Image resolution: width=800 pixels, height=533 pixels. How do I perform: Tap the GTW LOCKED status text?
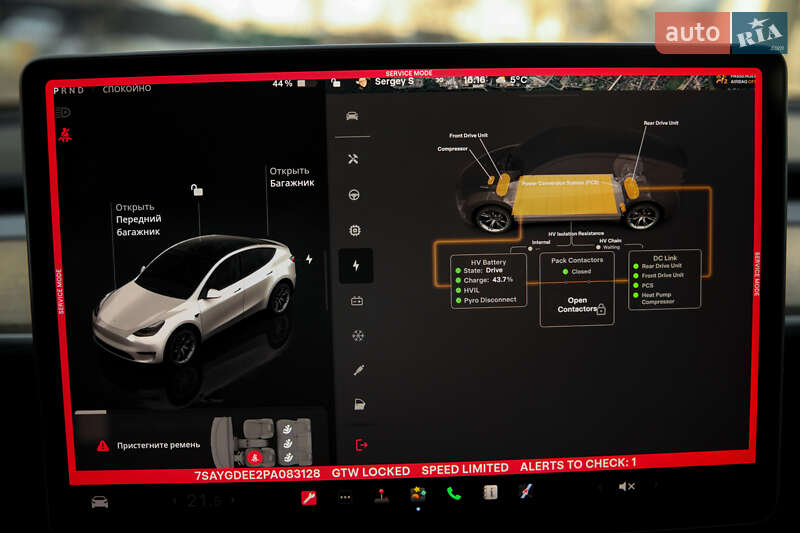(371, 472)
